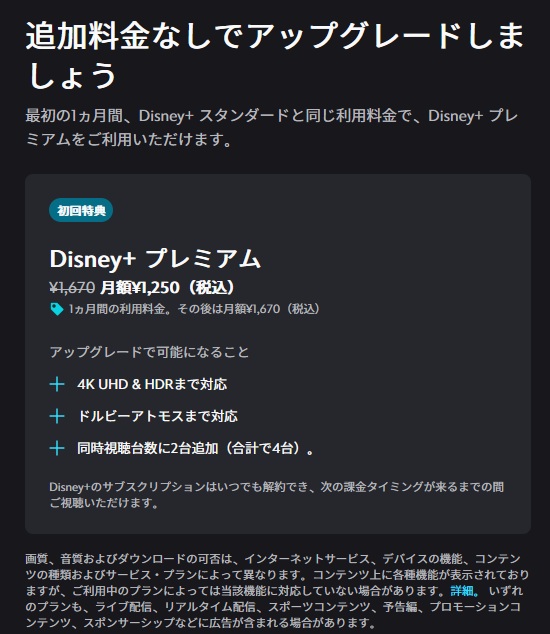
Task: Click the 4K UHD & HDRまで対応 feature
Action: point(152,384)
